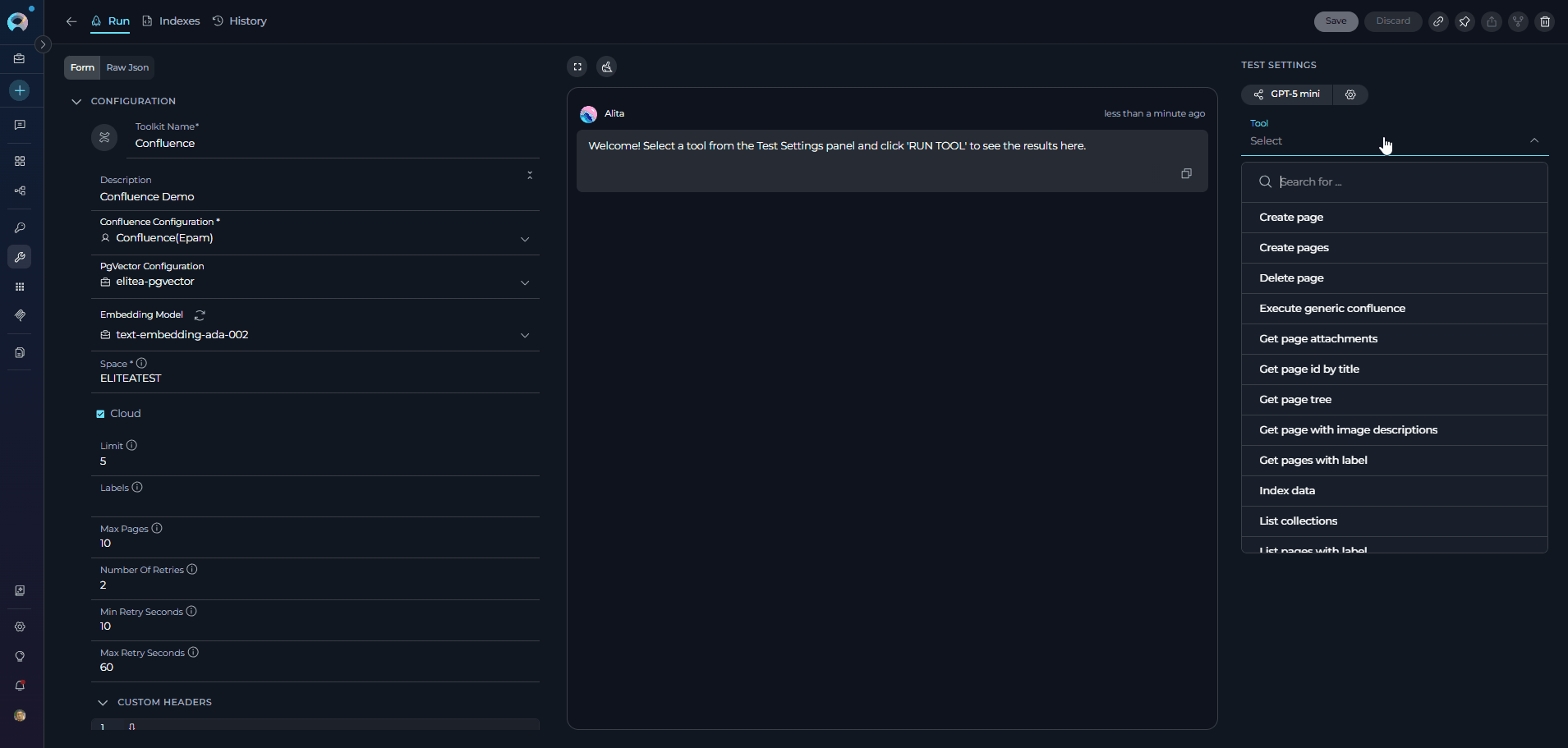Refresh the Embedding Model list

pyautogui.click(x=200, y=315)
